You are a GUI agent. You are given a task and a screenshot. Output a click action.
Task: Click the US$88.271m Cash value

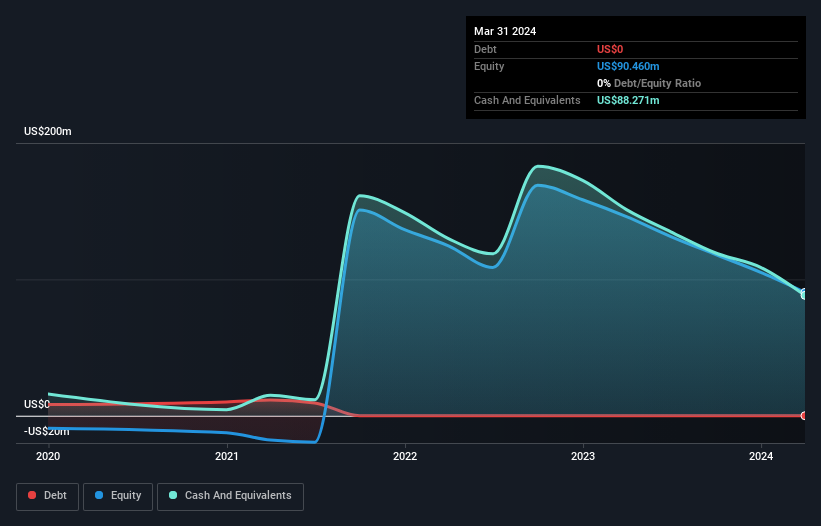[x=628, y=100]
